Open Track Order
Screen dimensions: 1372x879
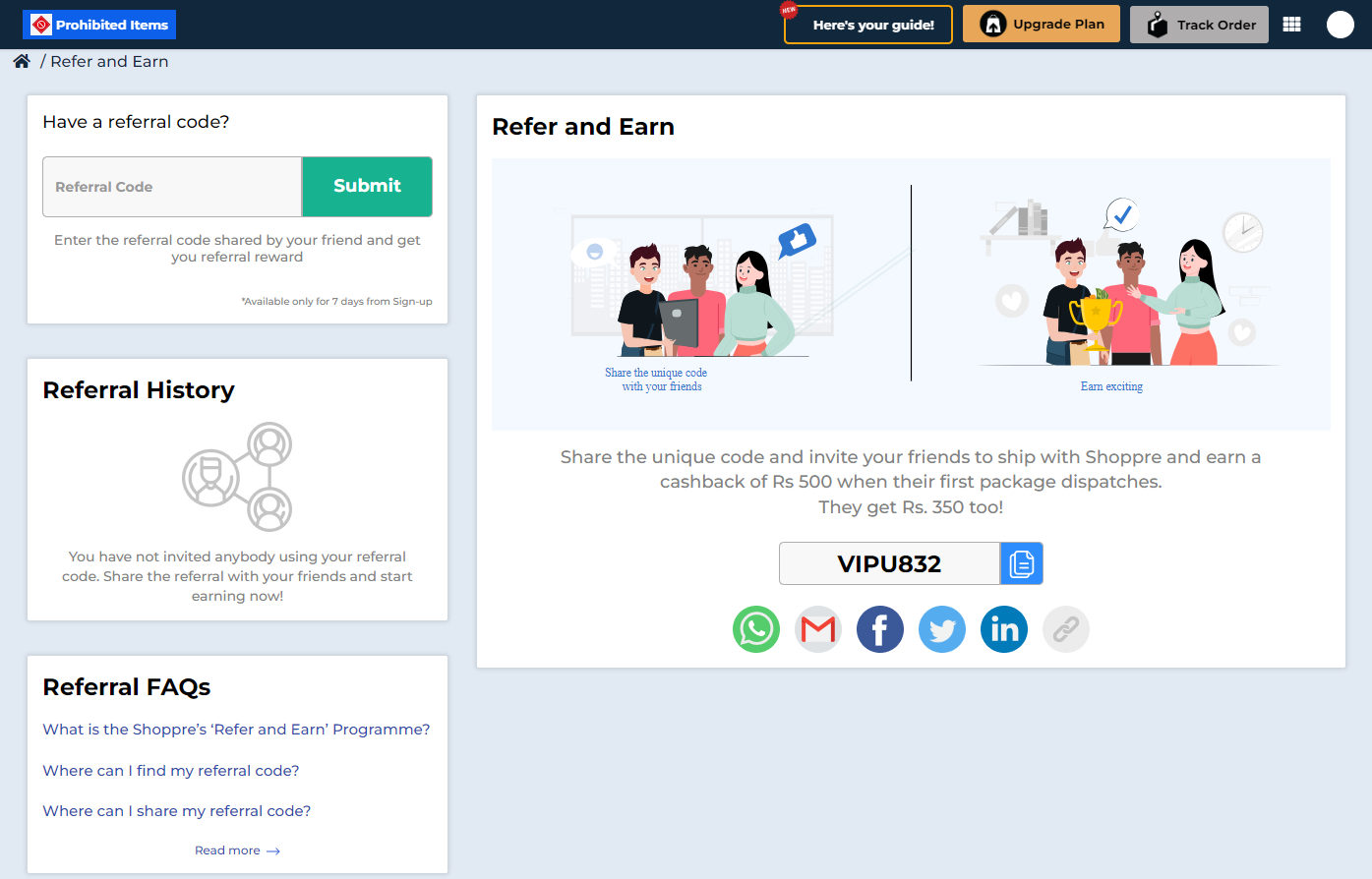(1199, 25)
